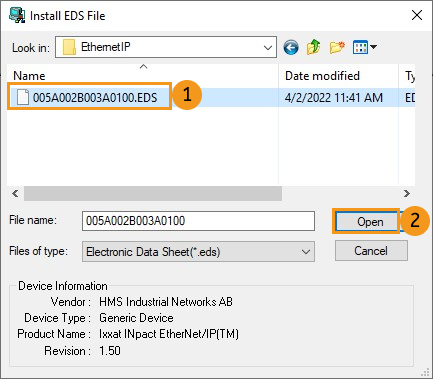
Task: Go up one folder level
Action: point(313,47)
